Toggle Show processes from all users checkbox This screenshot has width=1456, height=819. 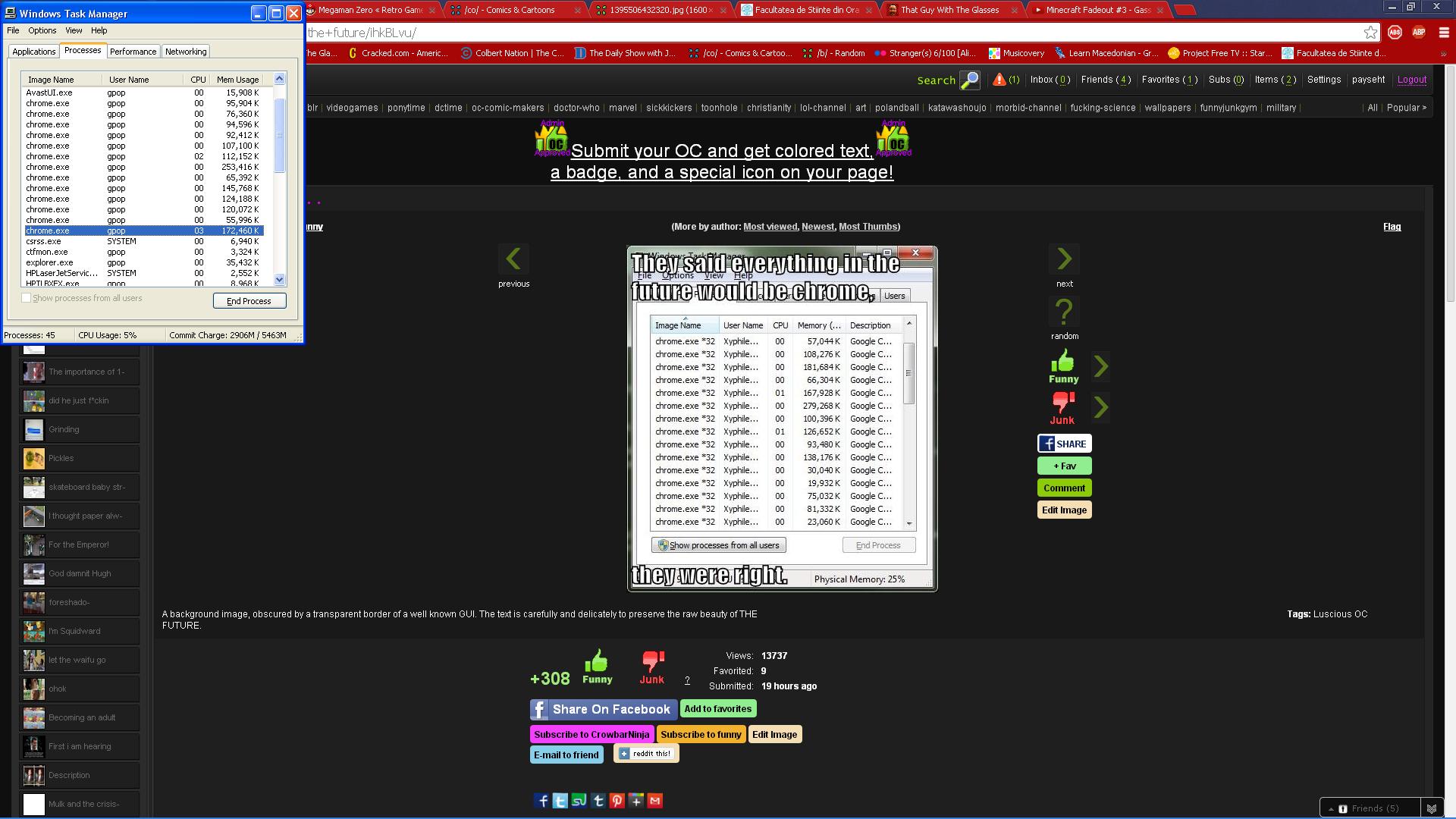[27, 298]
